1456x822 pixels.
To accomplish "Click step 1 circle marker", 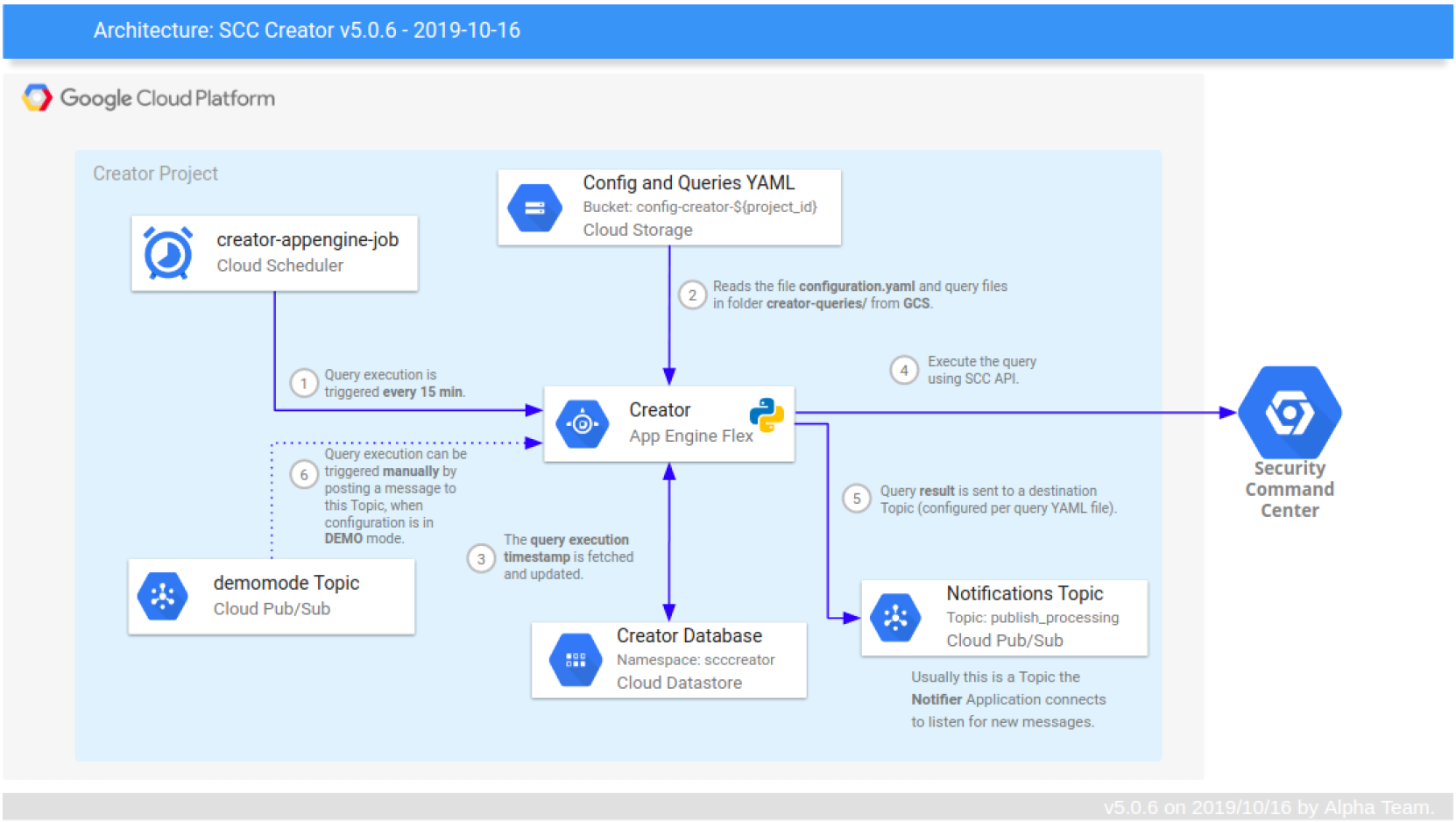I will (x=304, y=383).
